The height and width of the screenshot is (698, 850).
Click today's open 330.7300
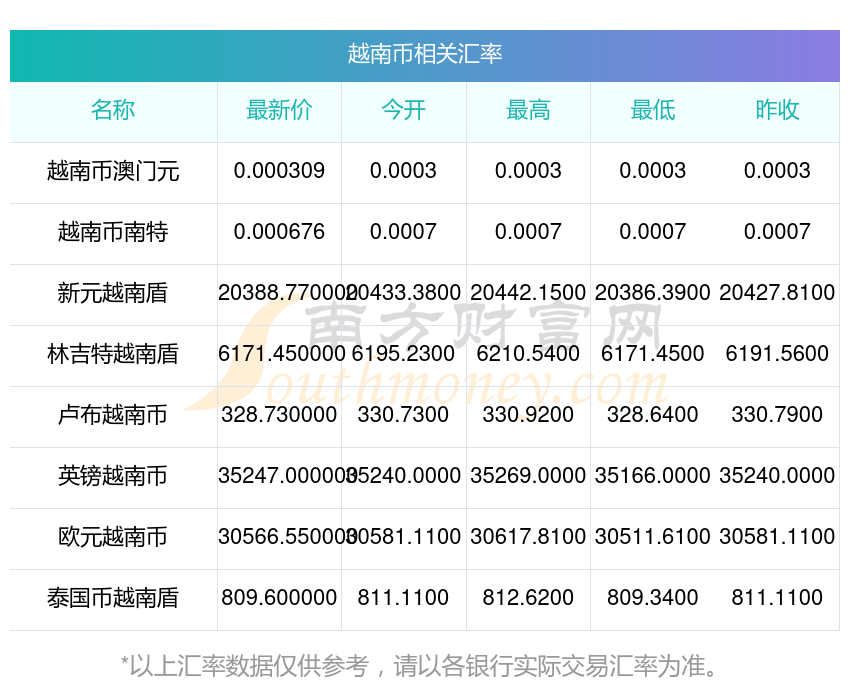tap(403, 415)
